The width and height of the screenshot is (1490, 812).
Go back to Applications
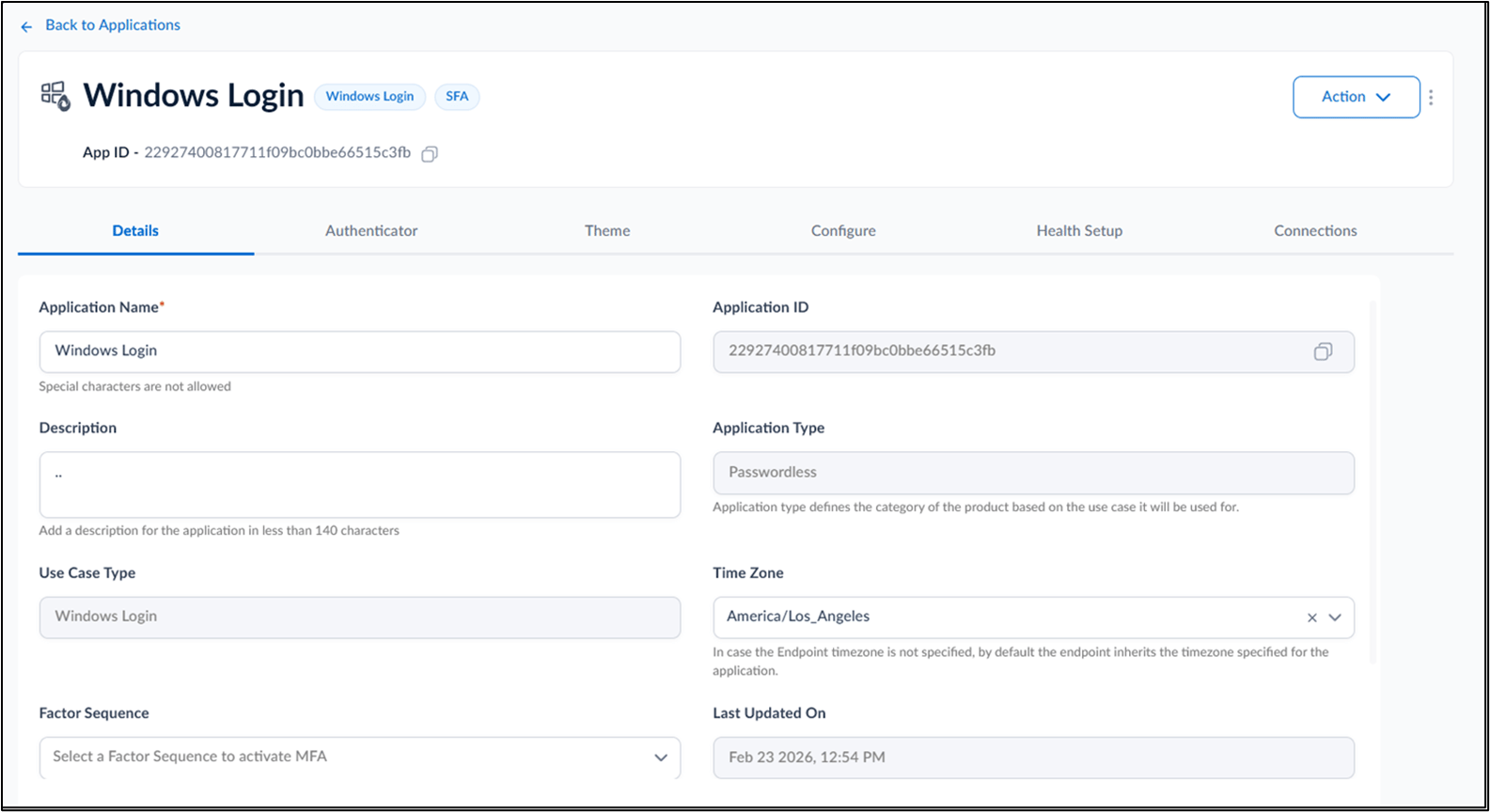point(113,25)
